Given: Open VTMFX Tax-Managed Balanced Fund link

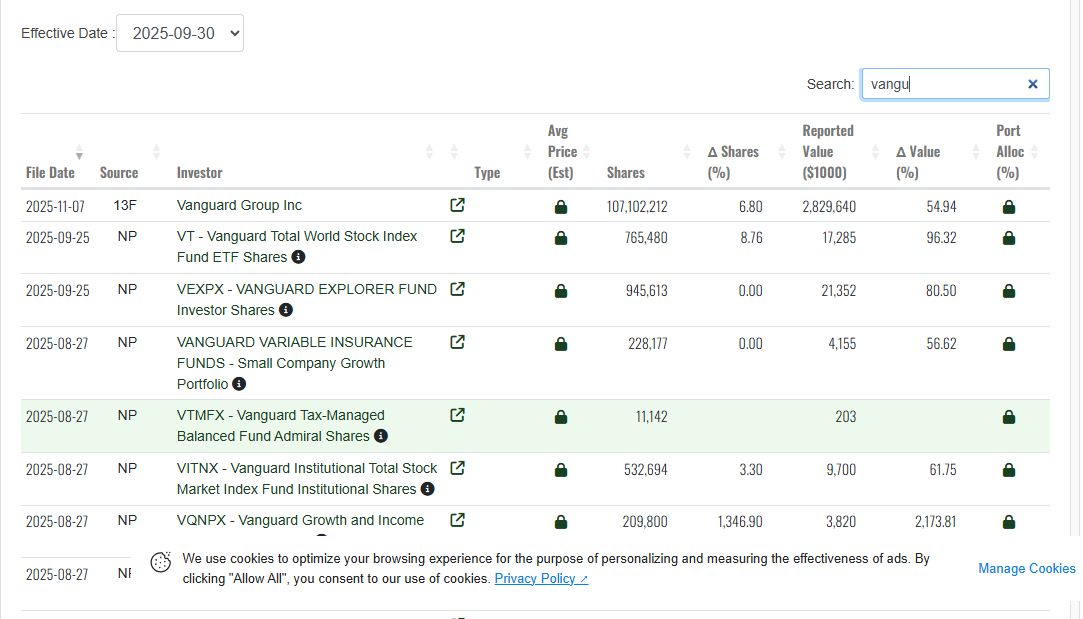Looking at the screenshot, I should pos(280,426).
